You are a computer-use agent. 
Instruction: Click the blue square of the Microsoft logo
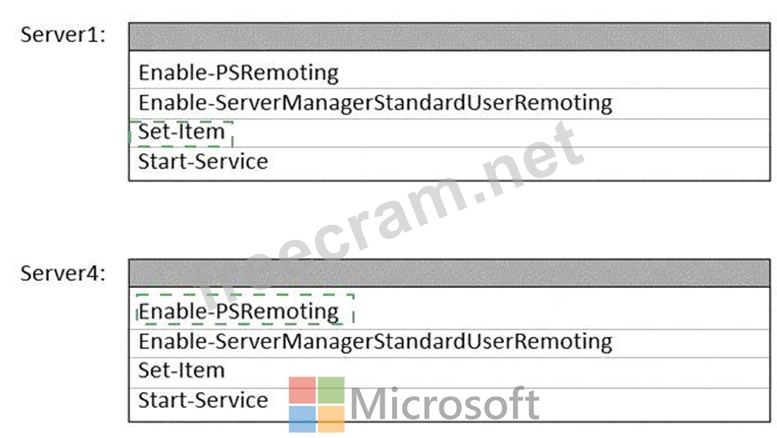[x=303, y=418]
